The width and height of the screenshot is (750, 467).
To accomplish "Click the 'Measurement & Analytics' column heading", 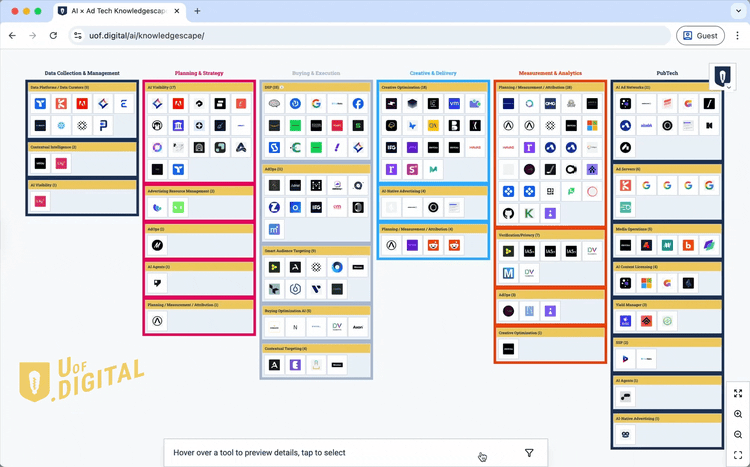I will (x=550, y=73).
